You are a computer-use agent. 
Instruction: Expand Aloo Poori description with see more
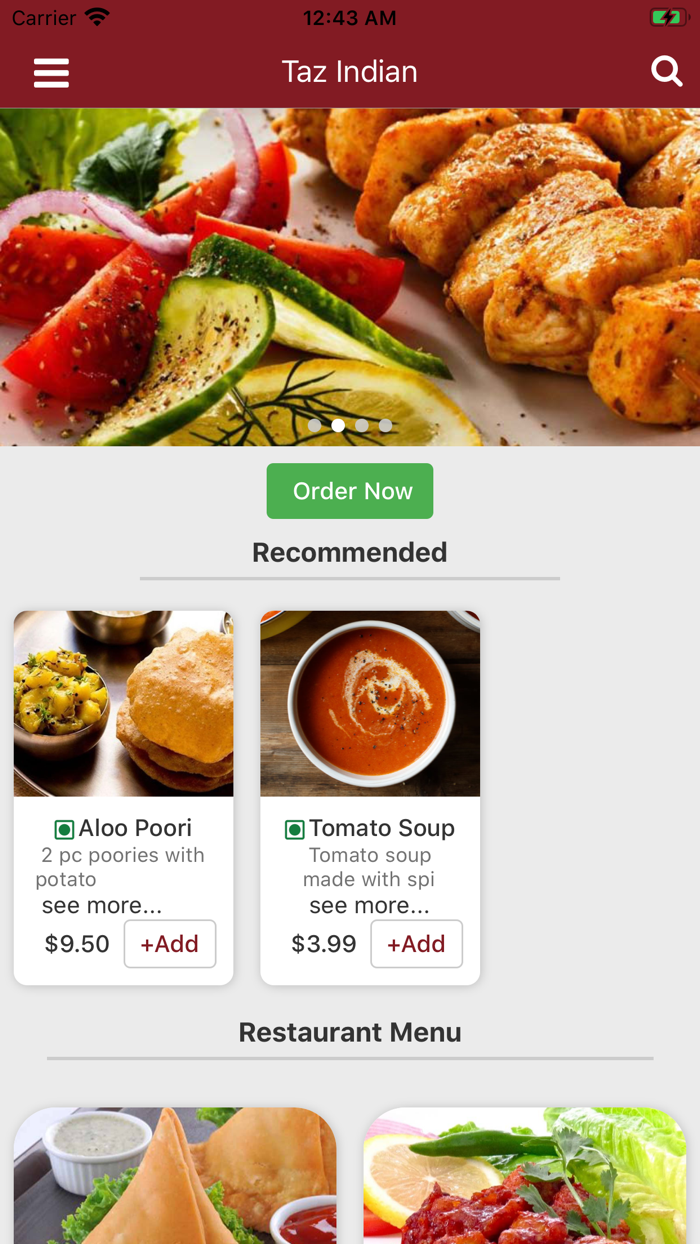pyautogui.click(x=101, y=906)
